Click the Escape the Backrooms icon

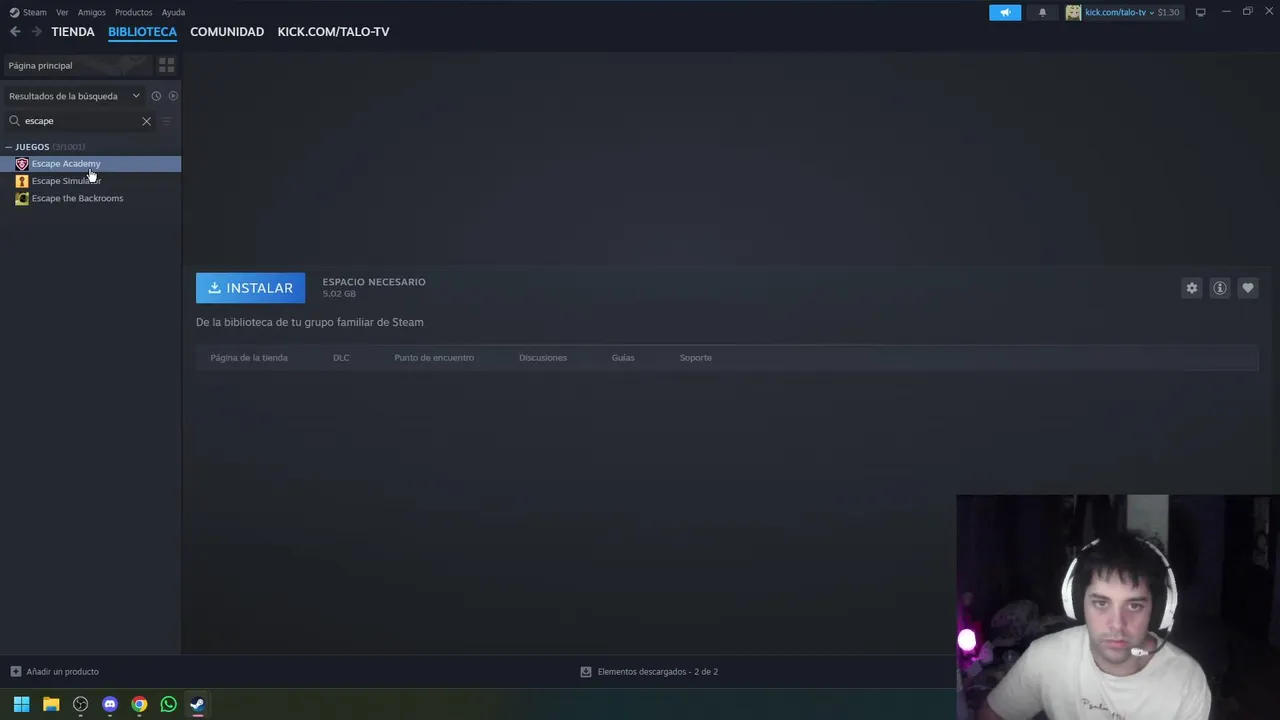(x=22, y=198)
